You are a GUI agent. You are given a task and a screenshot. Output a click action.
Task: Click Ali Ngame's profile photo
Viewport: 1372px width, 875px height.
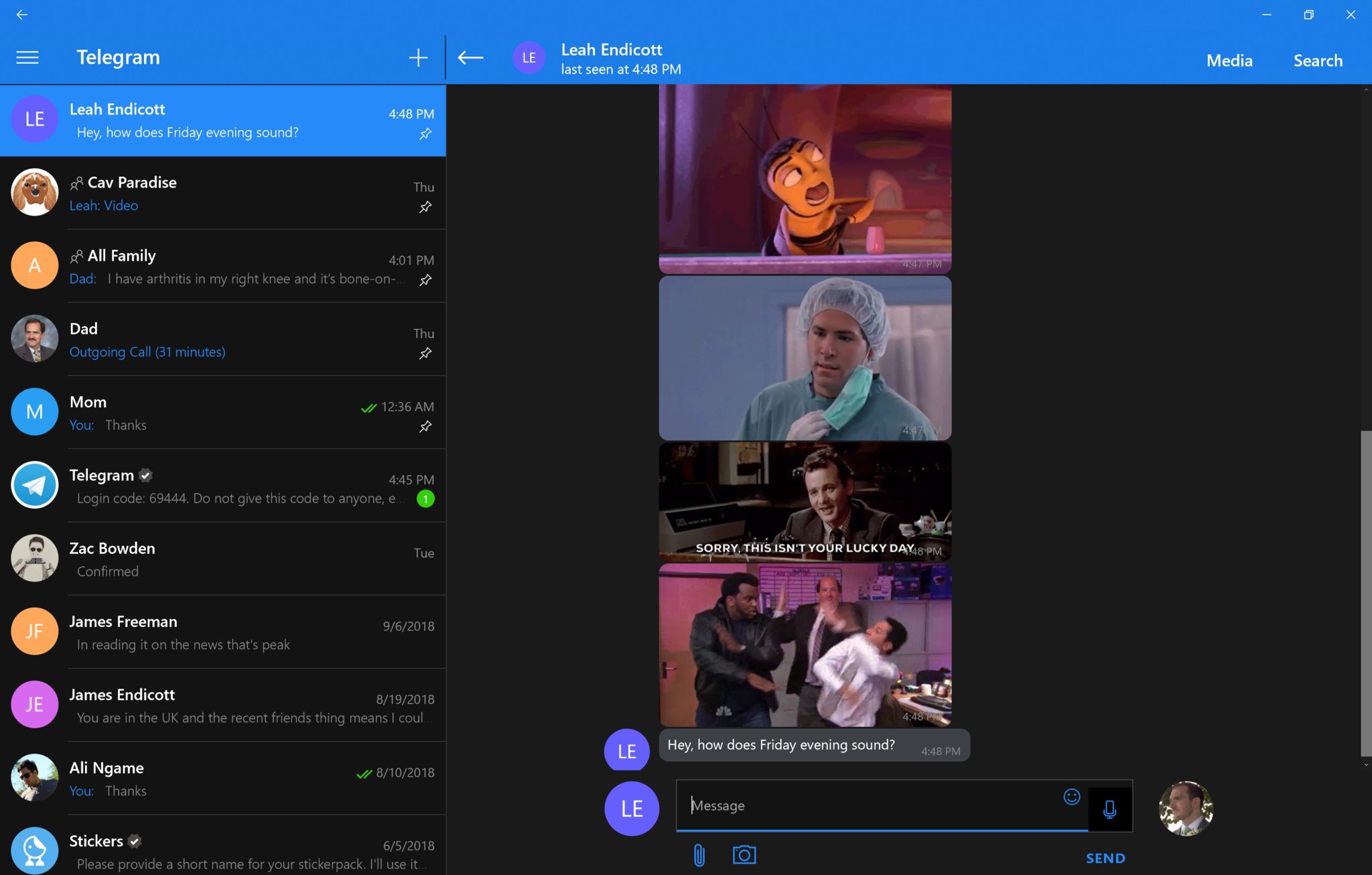coord(35,777)
